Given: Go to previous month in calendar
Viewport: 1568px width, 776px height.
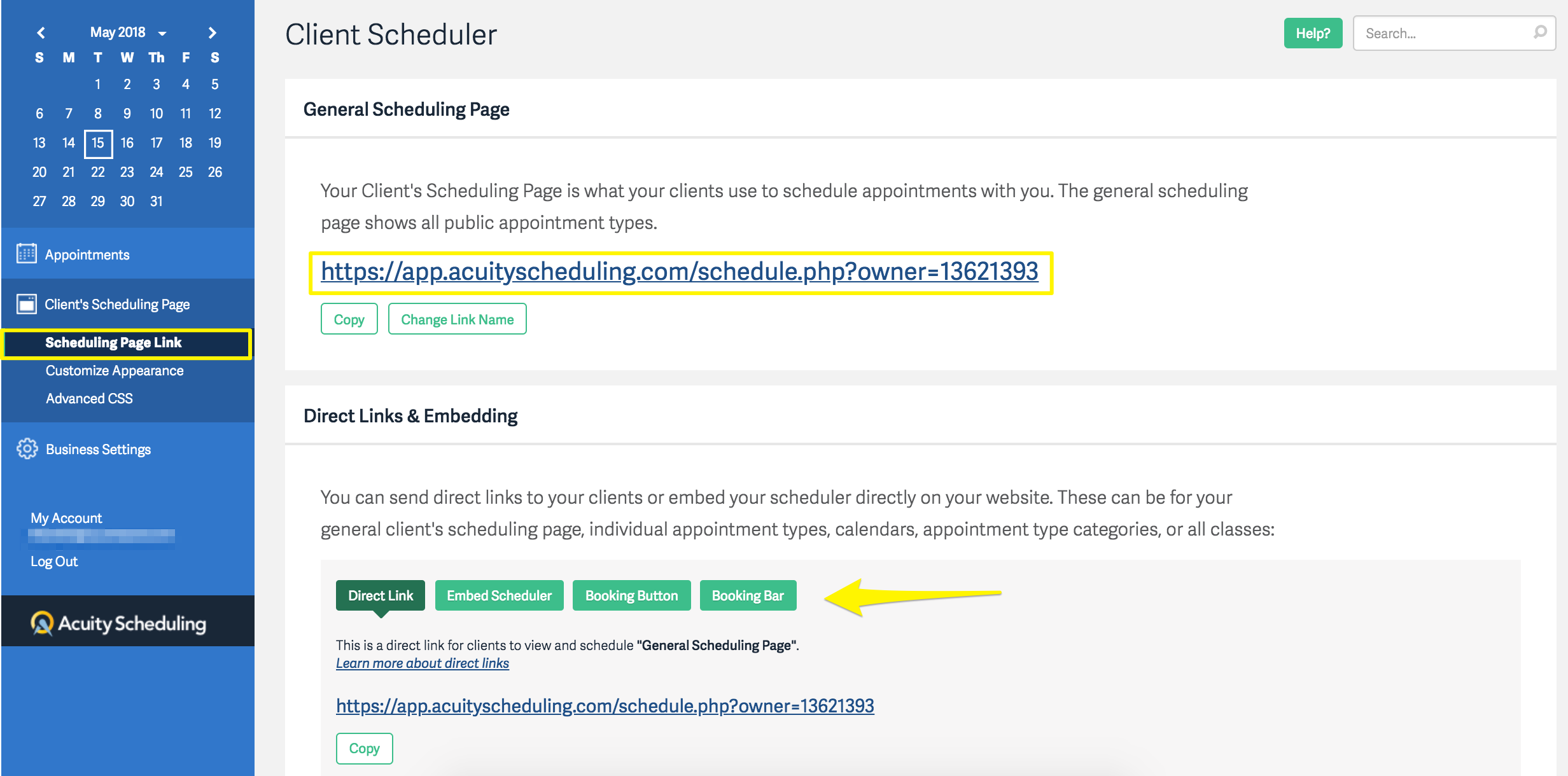Looking at the screenshot, I should (41, 32).
